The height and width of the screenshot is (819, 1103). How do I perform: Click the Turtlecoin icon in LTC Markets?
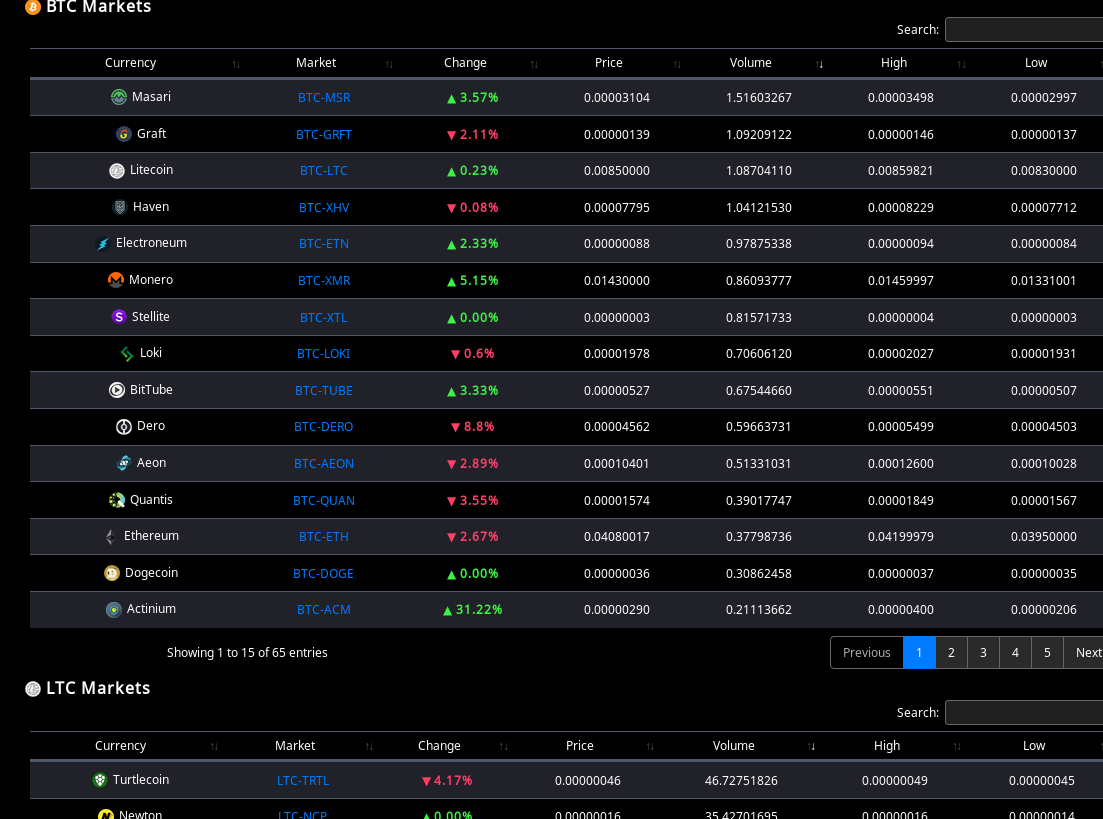(x=100, y=780)
